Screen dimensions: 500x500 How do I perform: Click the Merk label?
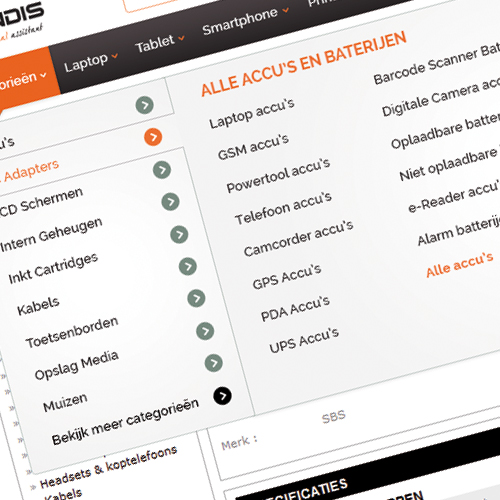[x=239, y=443]
